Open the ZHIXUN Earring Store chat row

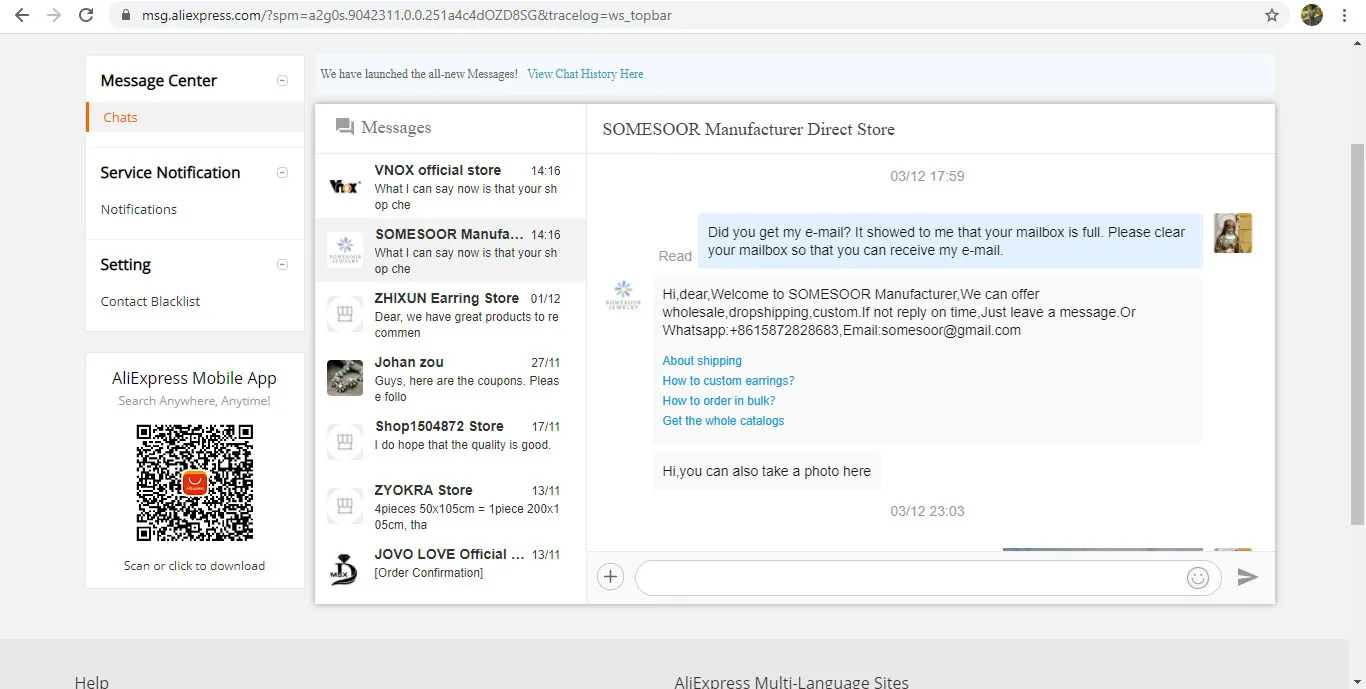(450, 314)
